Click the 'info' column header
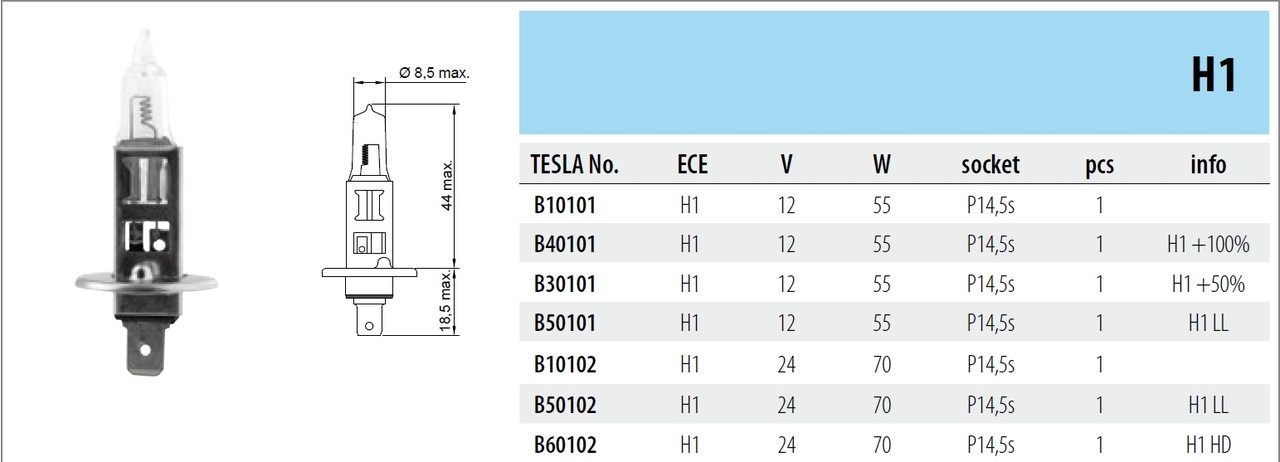This screenshot has width=1280, height=462. pos(1208,165)
